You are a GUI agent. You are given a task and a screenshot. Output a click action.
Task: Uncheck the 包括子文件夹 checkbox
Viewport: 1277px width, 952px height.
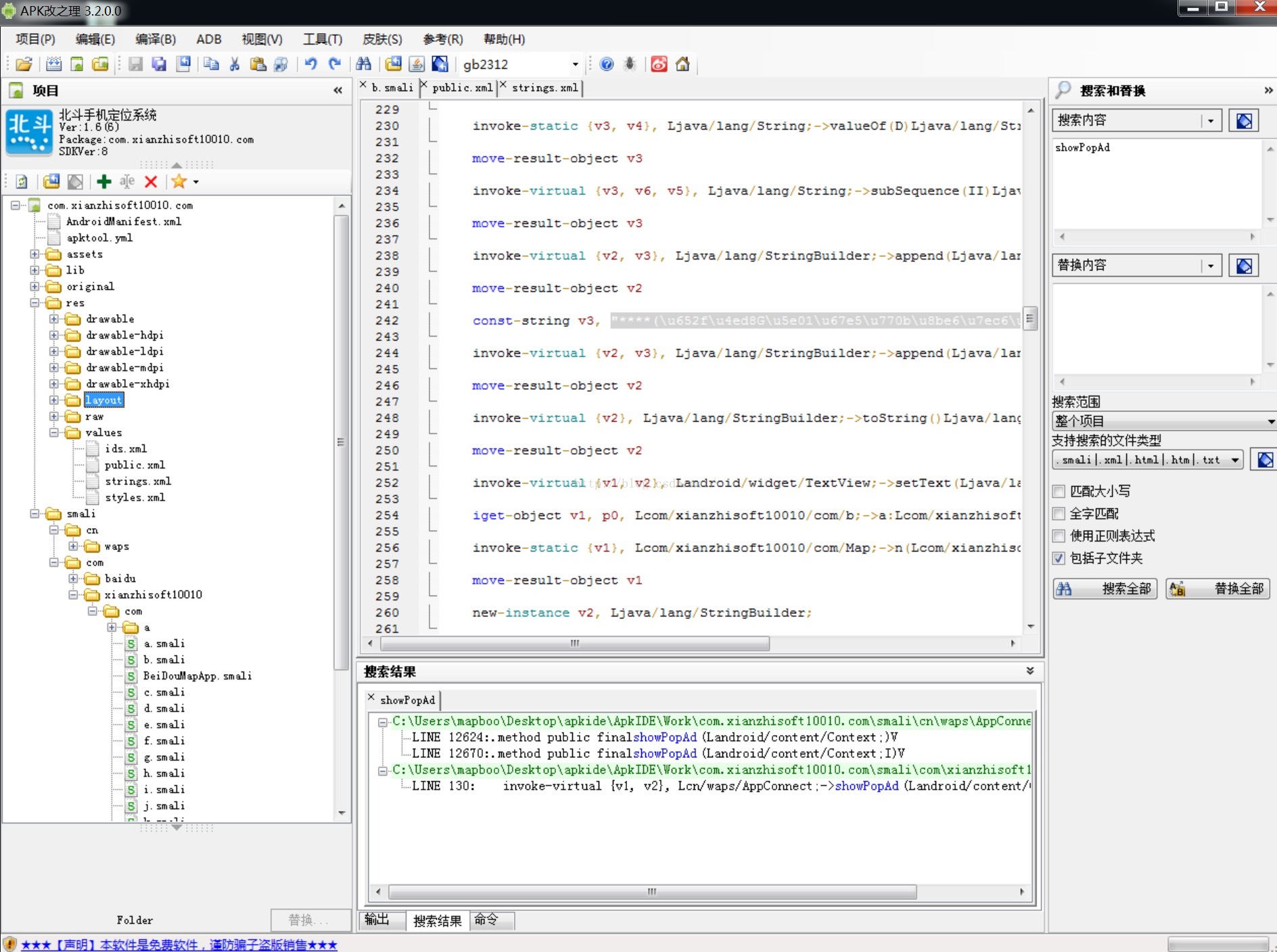(1059, 558)
